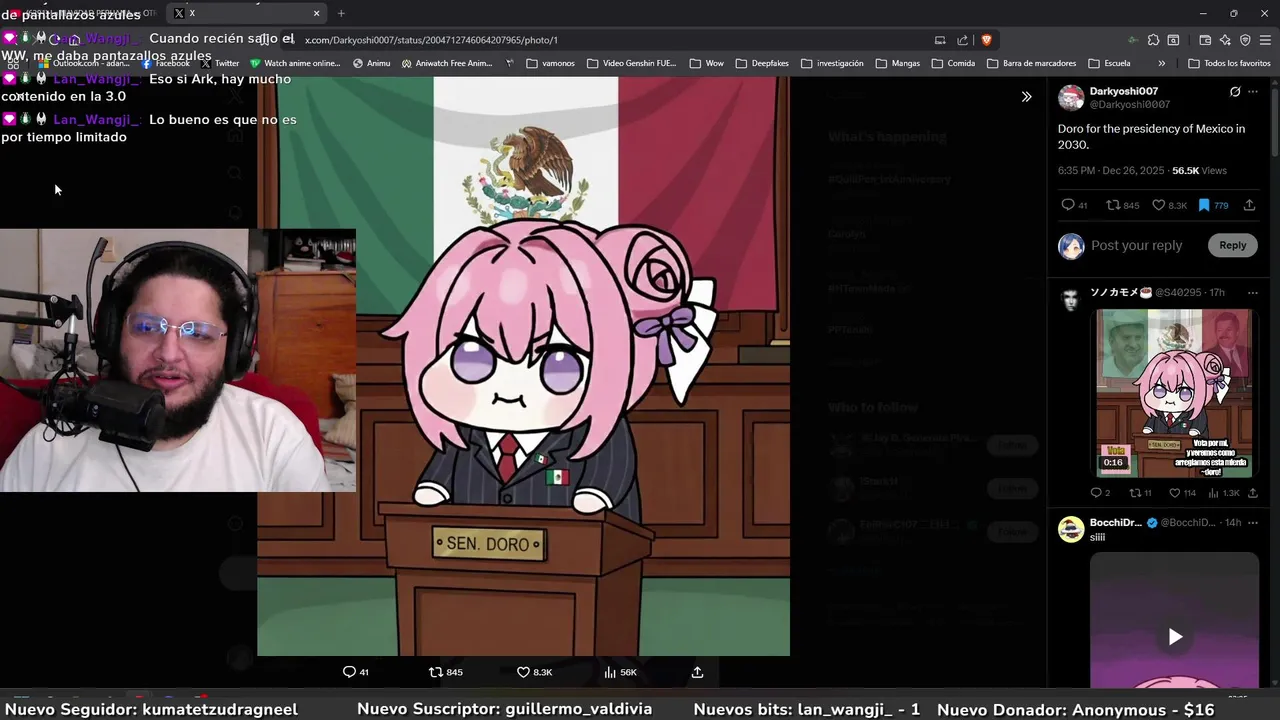Play the video in the BocchiDr reply
This screenshot has height=720, width=1280.
click(x=1175, y=636)
